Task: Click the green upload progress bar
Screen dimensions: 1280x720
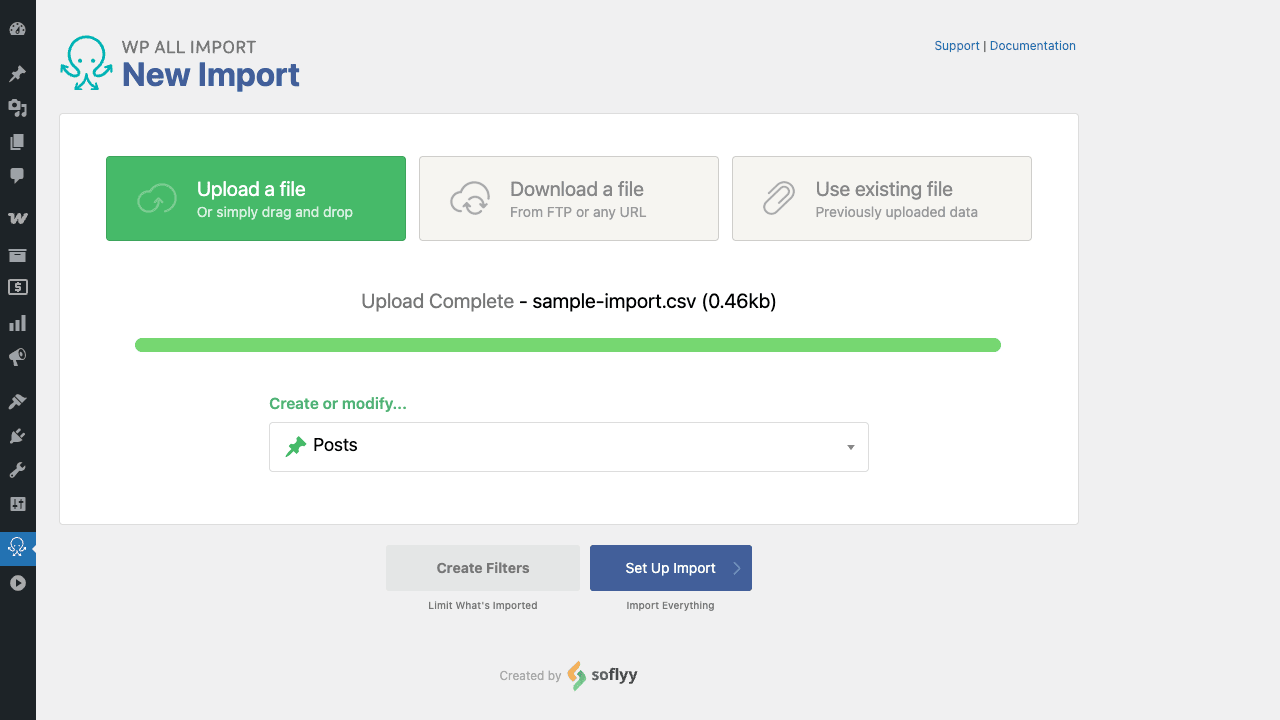Action: tap(568, 345)
